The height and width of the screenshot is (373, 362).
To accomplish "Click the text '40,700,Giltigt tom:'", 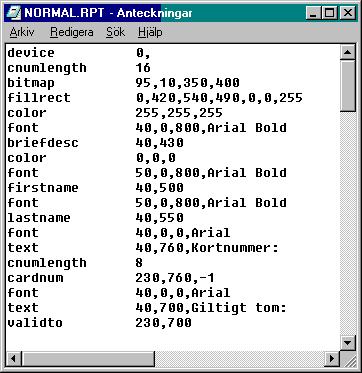I will [x=211, y=308].
